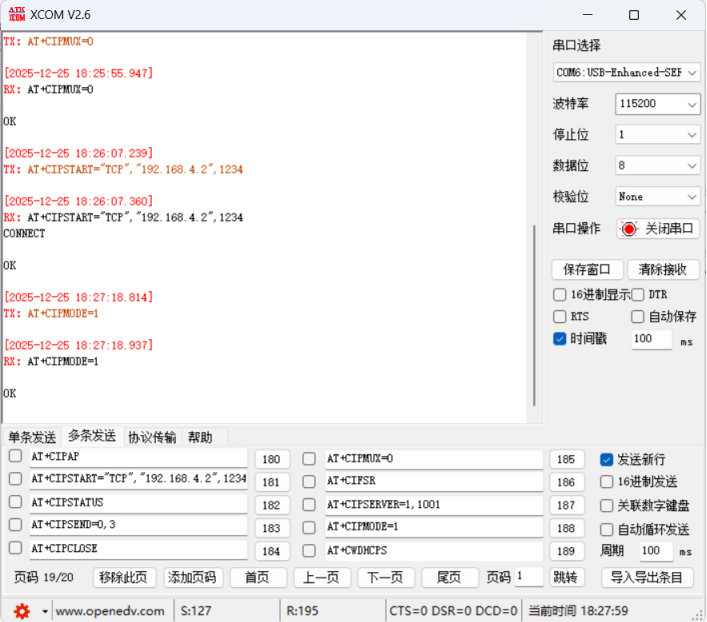
Task: Expand the arrow next to the gear icon
Action: coord(45,612)
